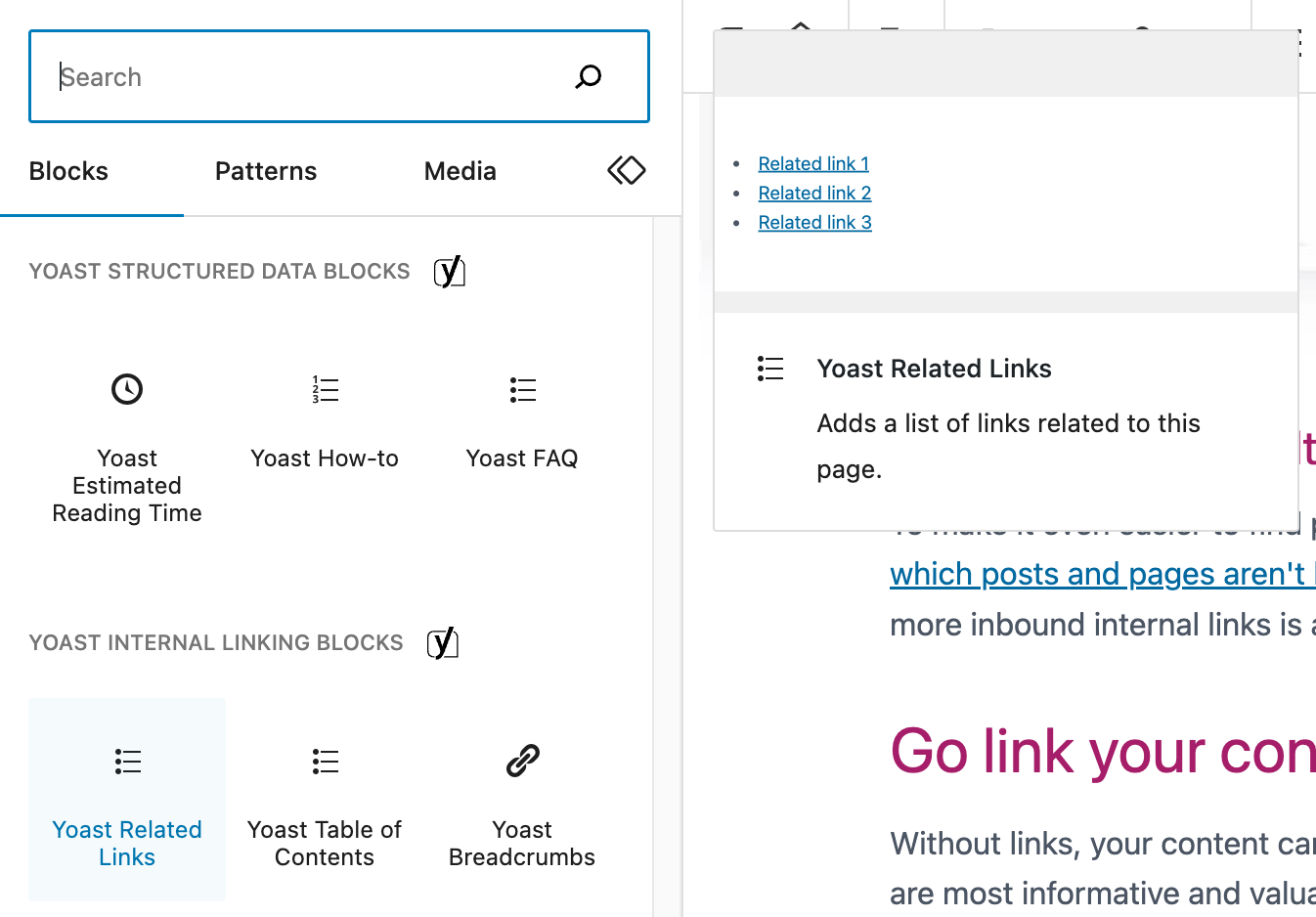Screen dimensions: 1316x917
Task: Open Related link 2
Action: point(814,193)
